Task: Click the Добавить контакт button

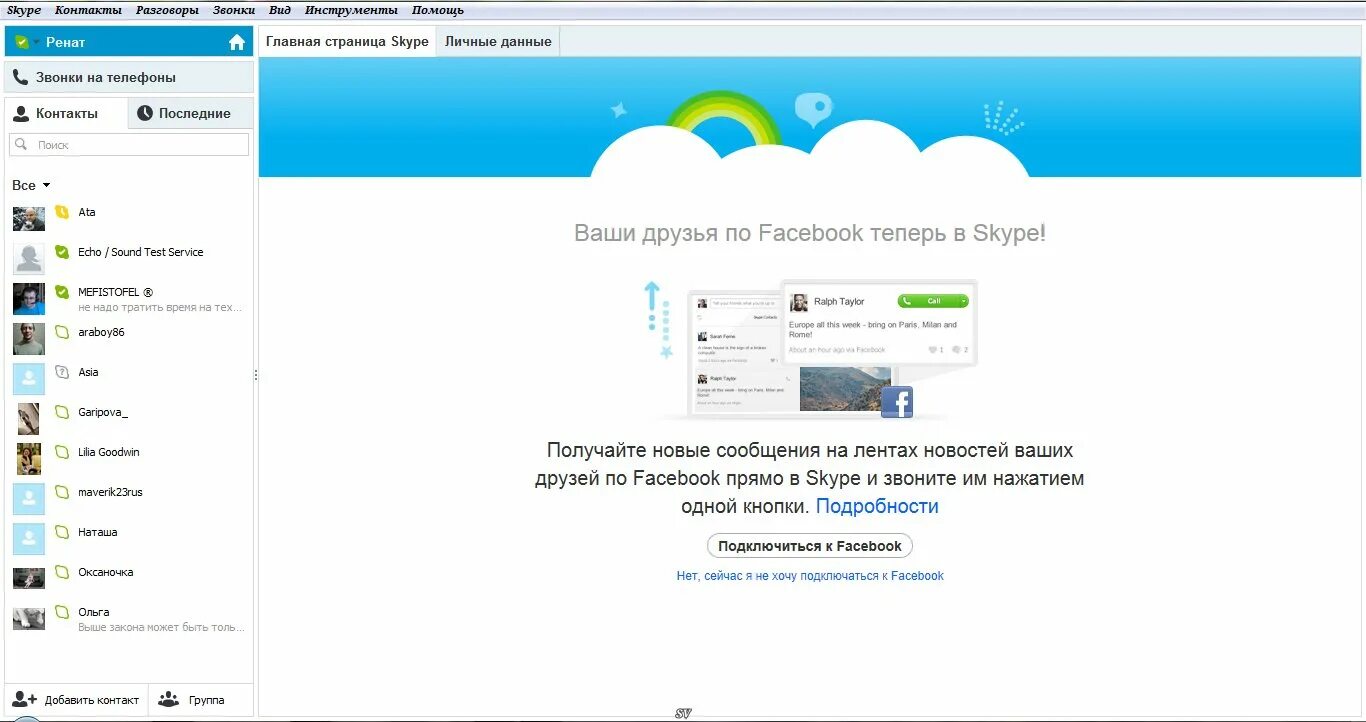Action: click(x=77, y=700)
